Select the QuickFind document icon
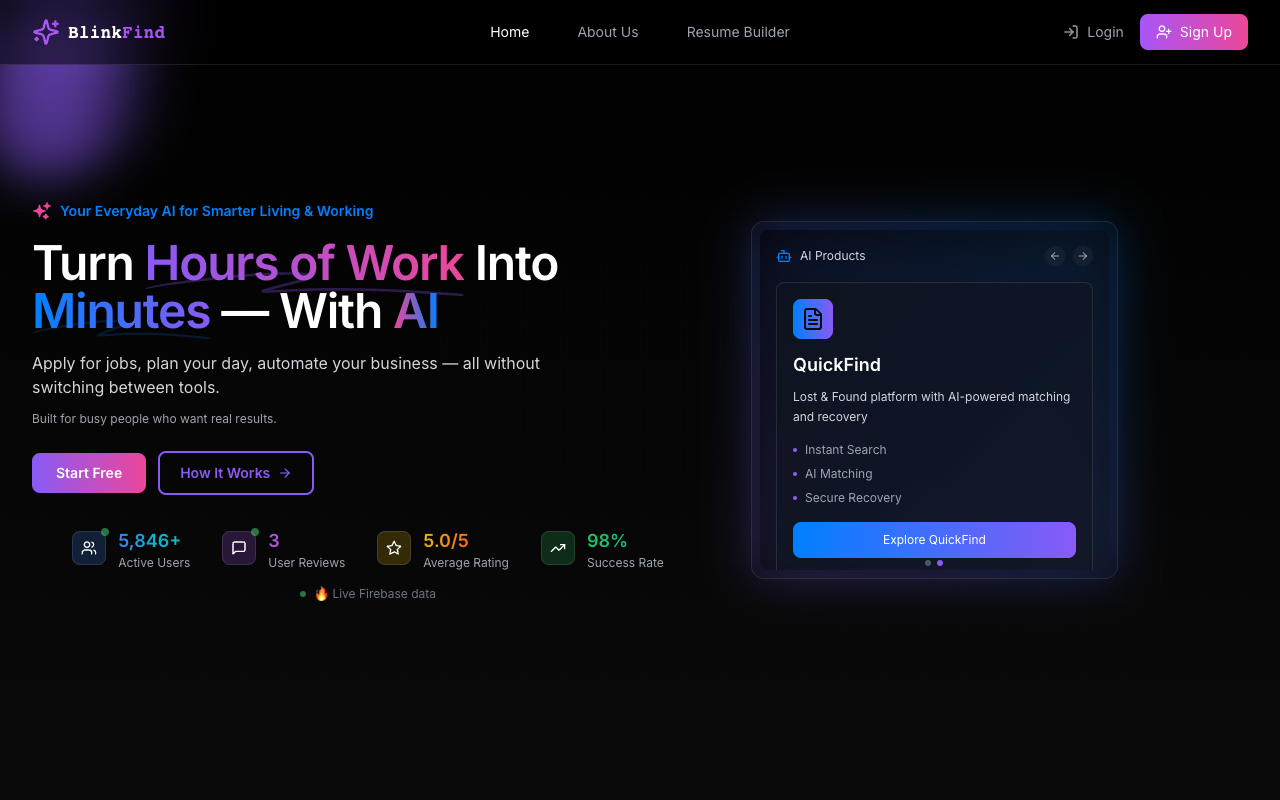 tap(813, 319)
